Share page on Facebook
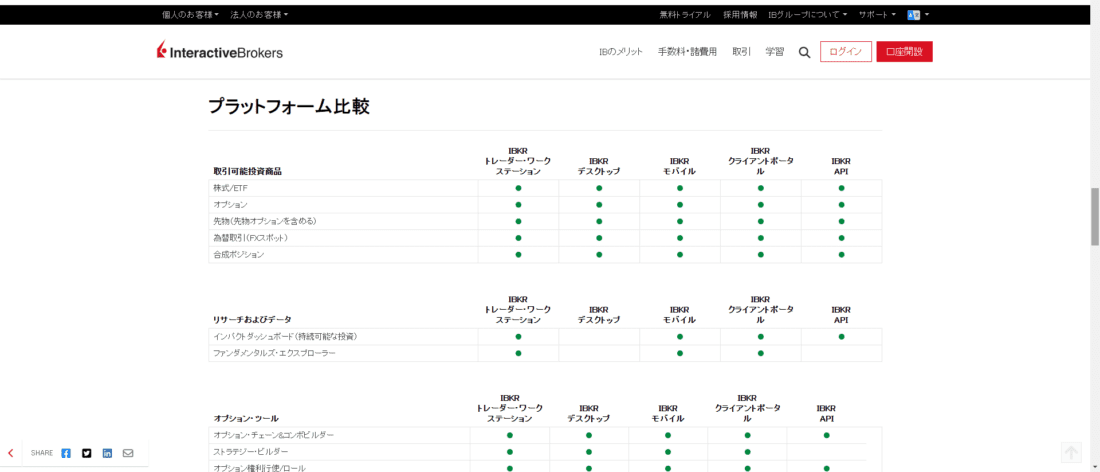This screenshot has width=1100, height=472. (x=66, y=453)
